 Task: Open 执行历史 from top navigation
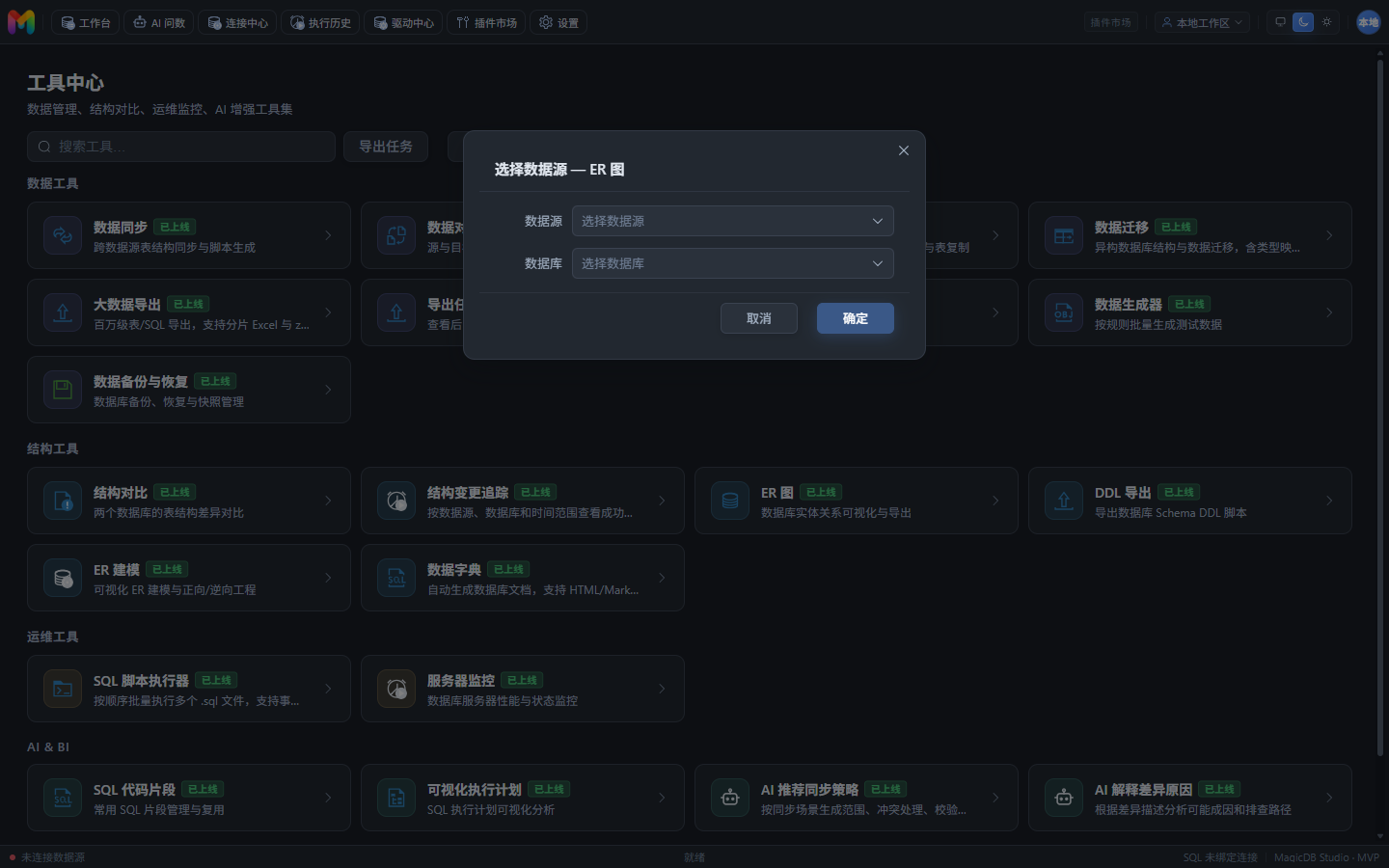pyautogui.click(x=320, y=22)
